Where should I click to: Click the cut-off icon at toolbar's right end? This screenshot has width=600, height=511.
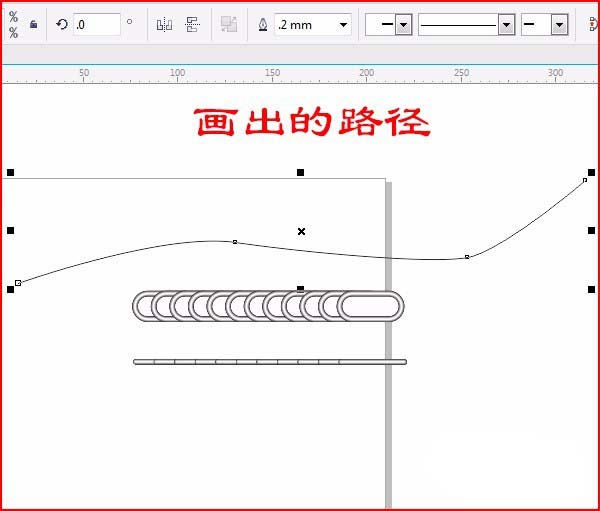click(x=593, y=25)
